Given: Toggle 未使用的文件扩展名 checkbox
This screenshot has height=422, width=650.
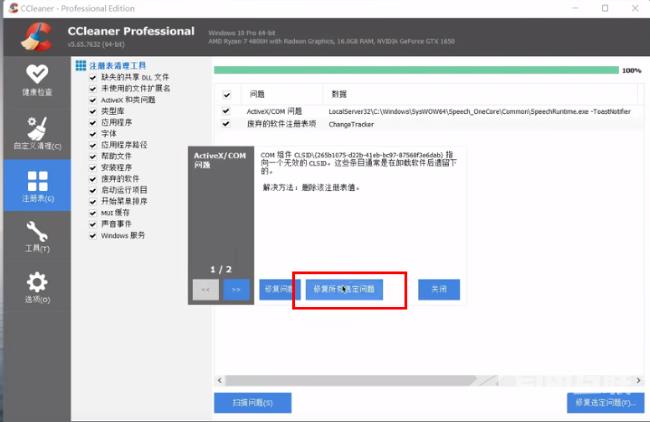Looking at the screenshot, I should pyautogui.click(x=93, y=88).
